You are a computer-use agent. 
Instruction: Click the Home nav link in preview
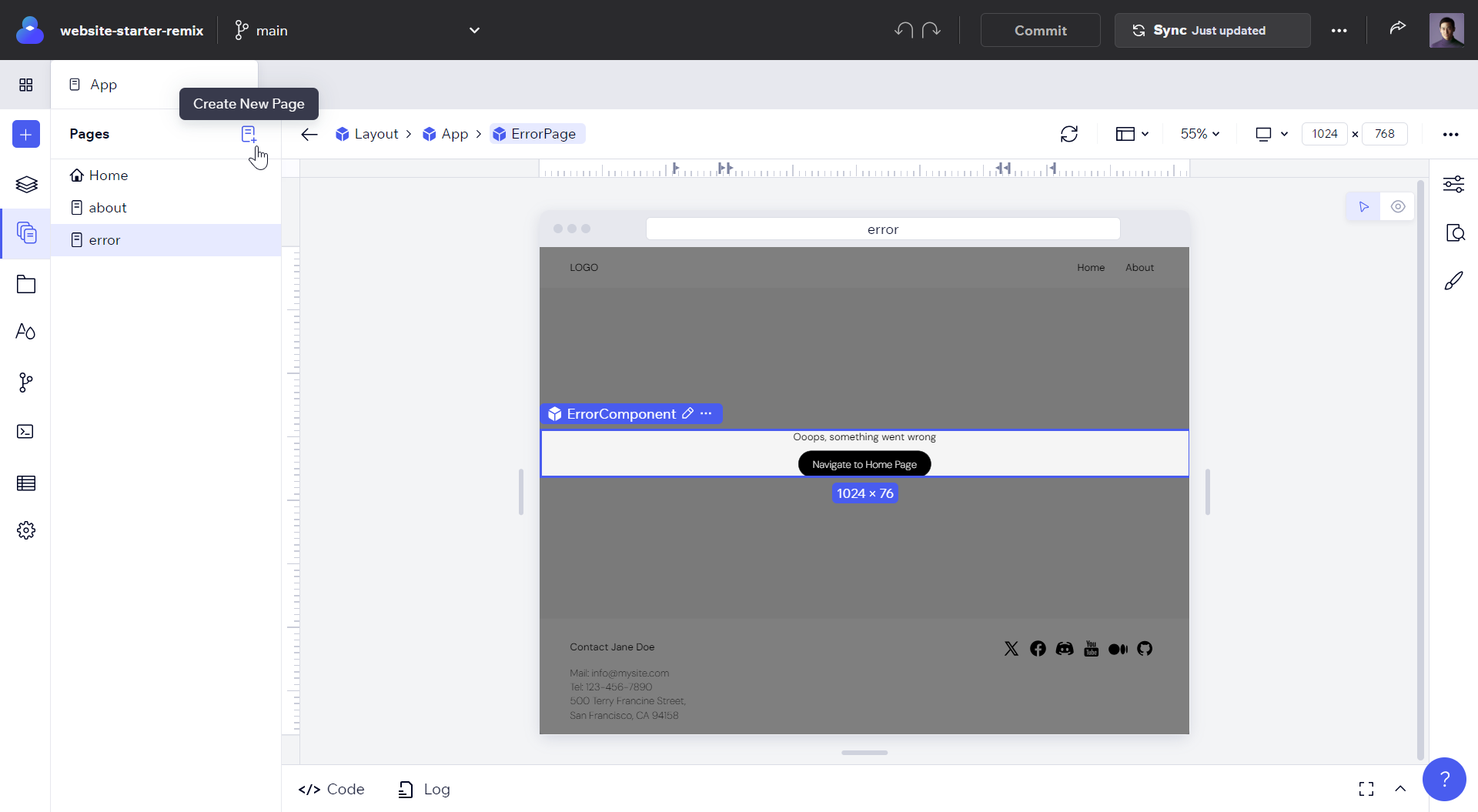coord(1091,268)
